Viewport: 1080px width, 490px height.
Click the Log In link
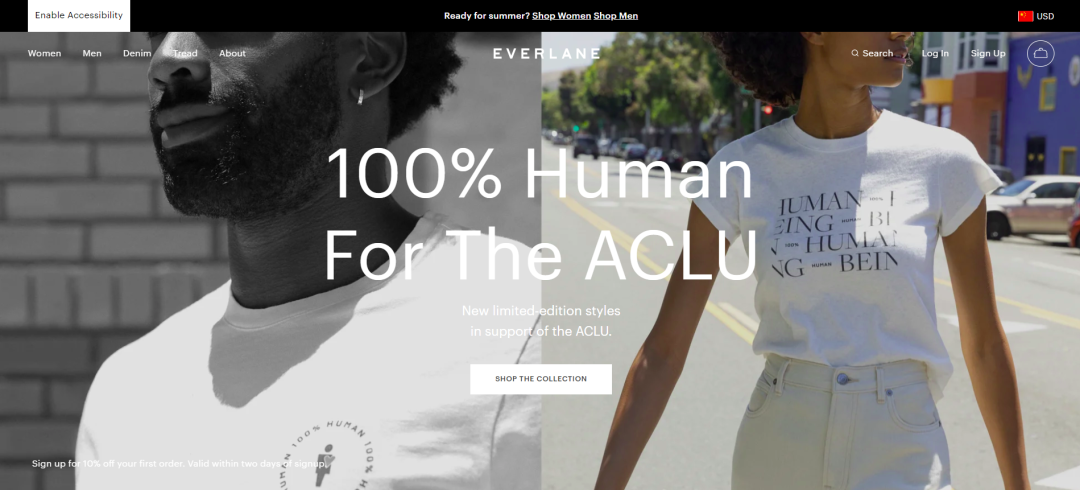[935, 53]
